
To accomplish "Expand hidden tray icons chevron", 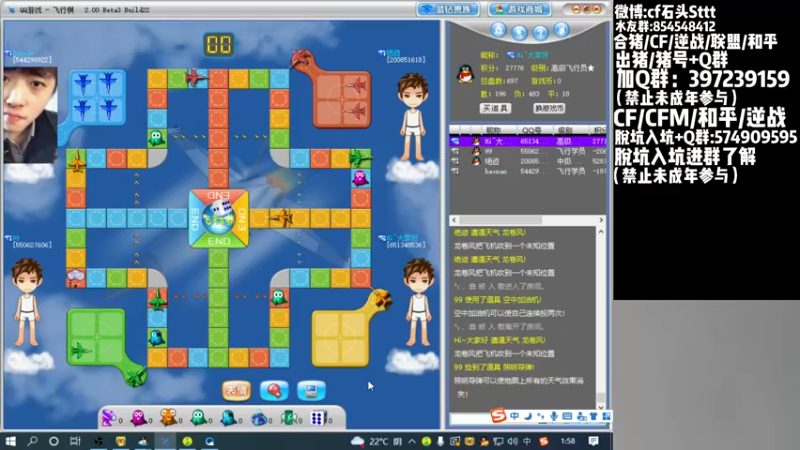I will [412, 441].
